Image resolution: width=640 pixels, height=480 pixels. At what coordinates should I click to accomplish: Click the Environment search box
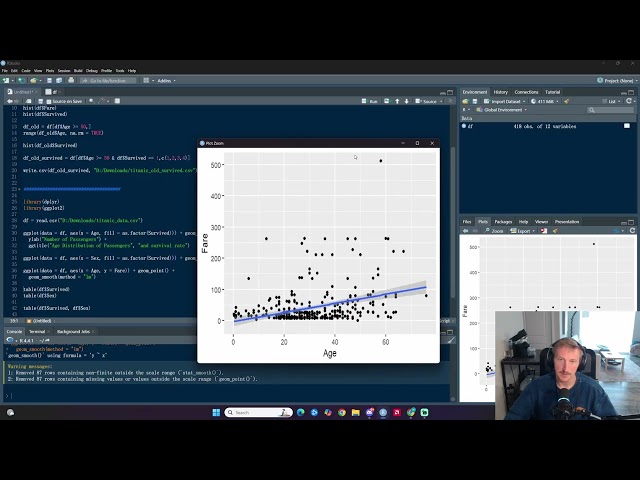coord(611,110)
